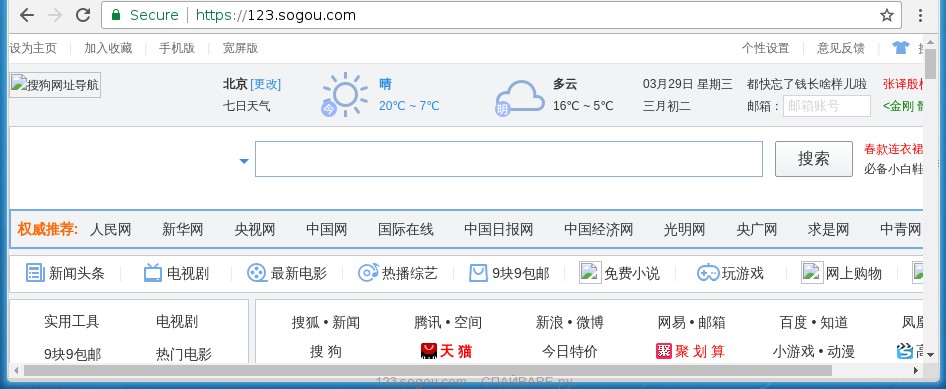Open 百度 • 知道 site link
The image size is (946, 389).
click(814, 323)
